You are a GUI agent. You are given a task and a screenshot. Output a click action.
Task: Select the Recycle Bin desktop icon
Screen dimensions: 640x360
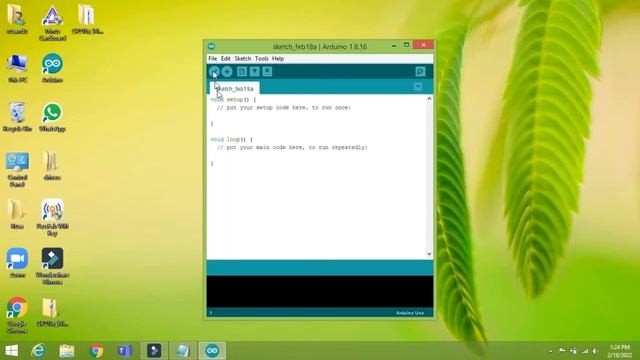click(17, 117)
